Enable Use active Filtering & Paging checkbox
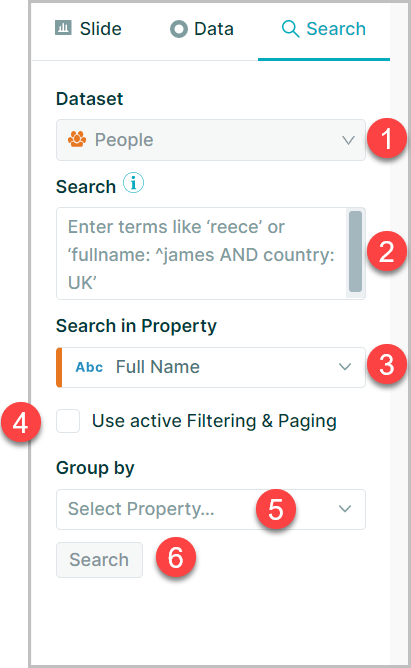Screen dimensions: 411x668 click(x=68, y=421)
